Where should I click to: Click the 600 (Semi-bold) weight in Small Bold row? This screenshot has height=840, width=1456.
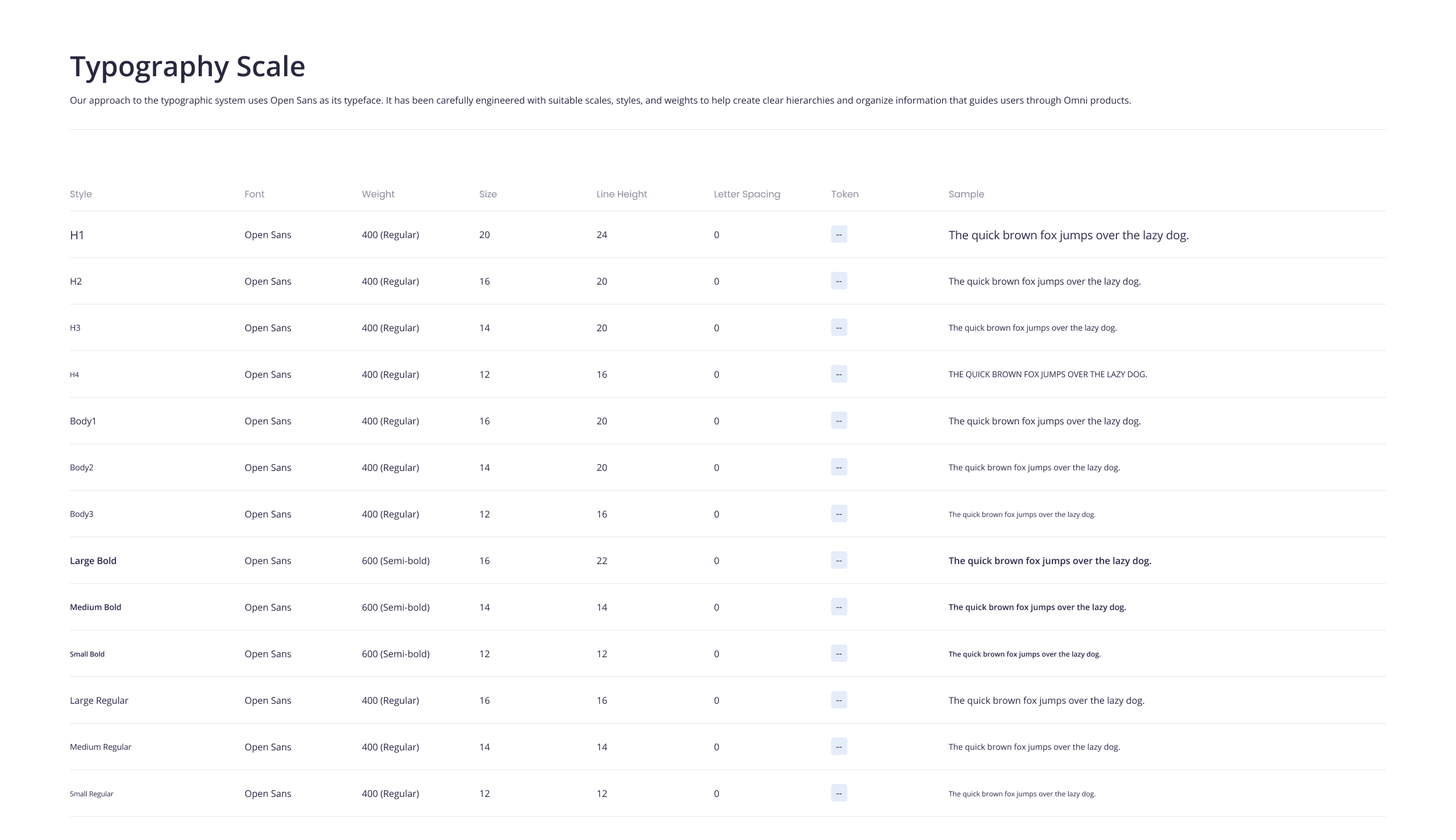coord(395,654)
